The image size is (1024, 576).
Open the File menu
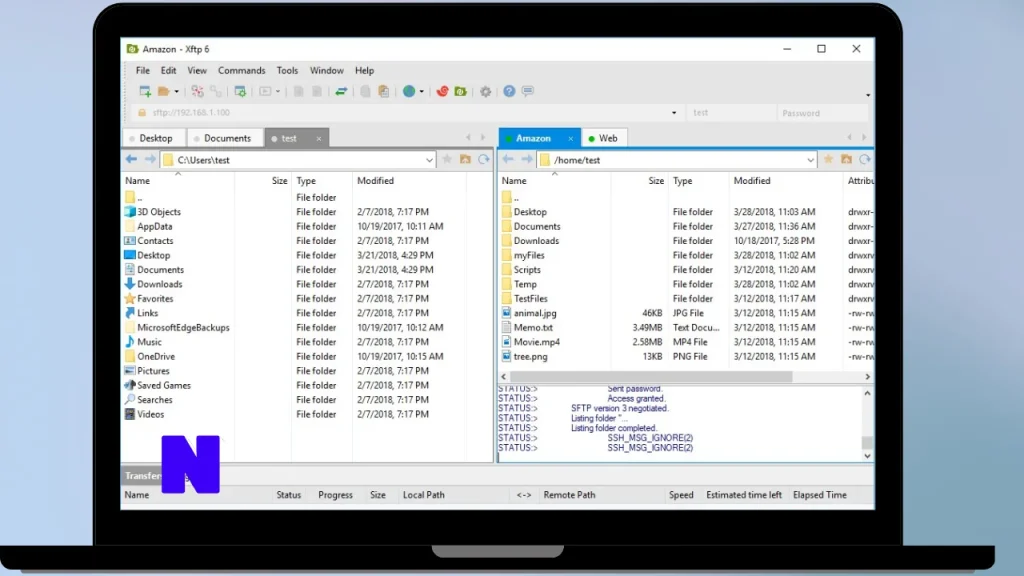point(142,71)
